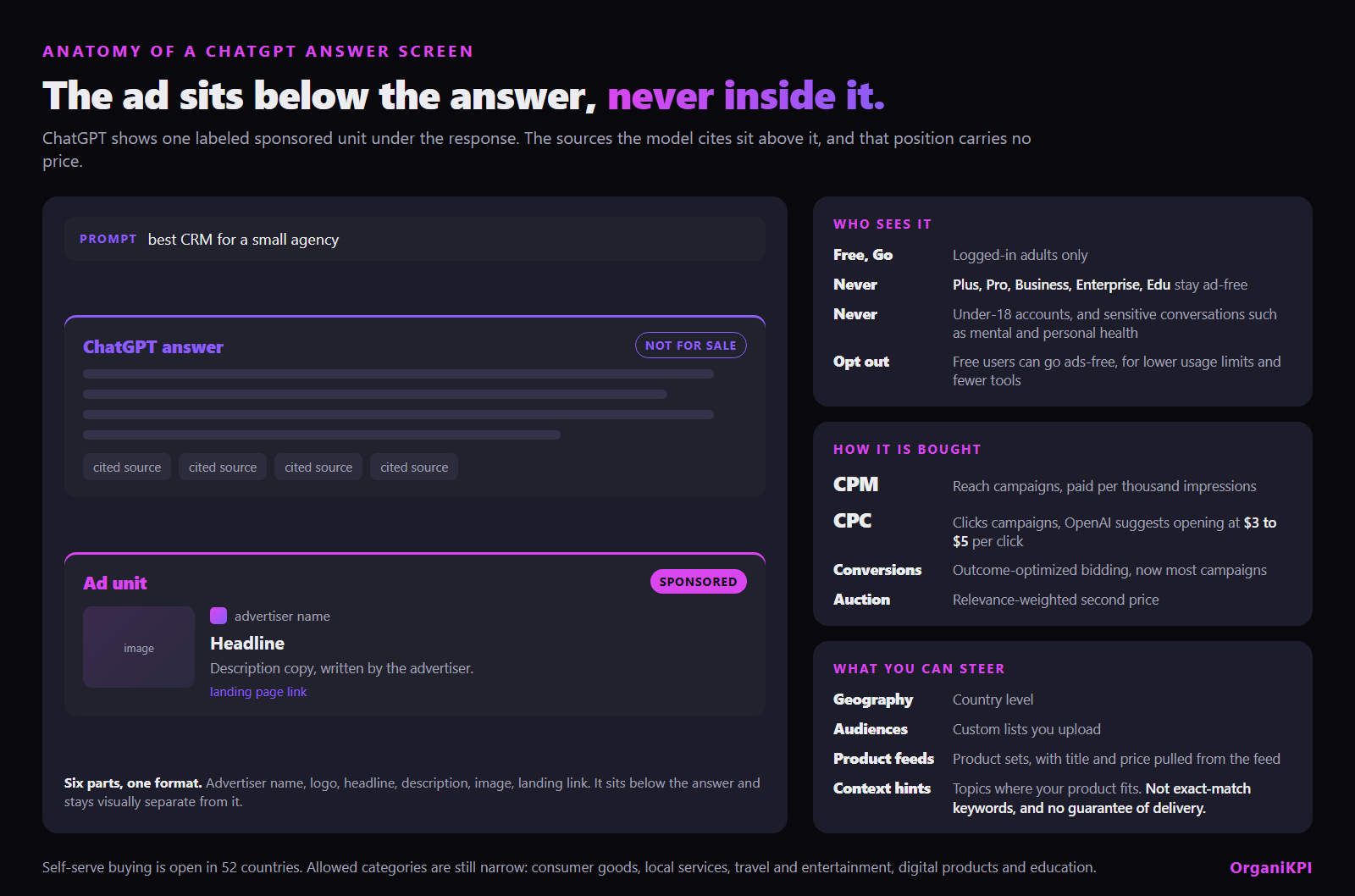Select the 'ChatGPT answer' heading
This screenshot has width=1355, height=896.
coord(153,347)
